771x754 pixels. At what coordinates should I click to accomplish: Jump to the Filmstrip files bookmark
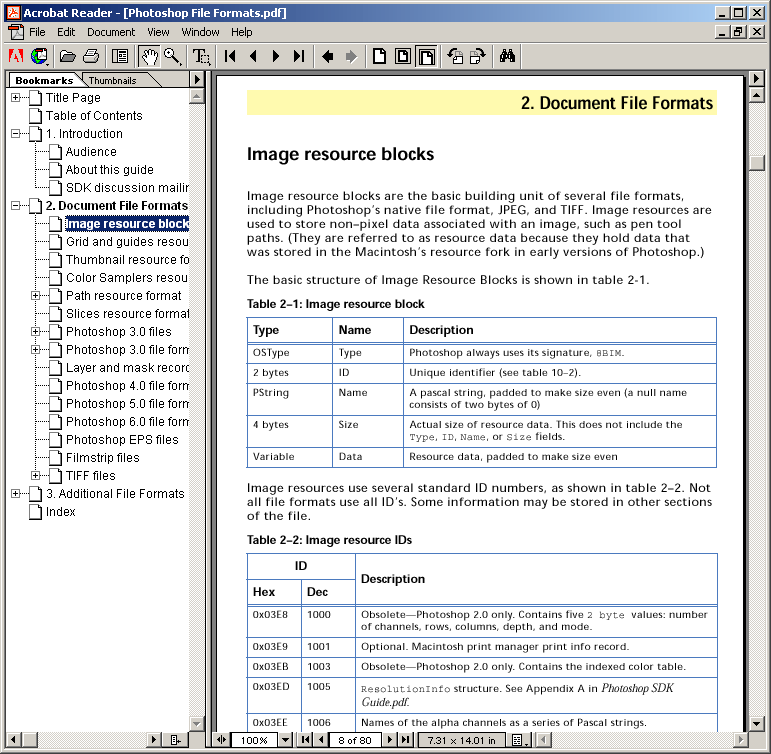[102, 458]
